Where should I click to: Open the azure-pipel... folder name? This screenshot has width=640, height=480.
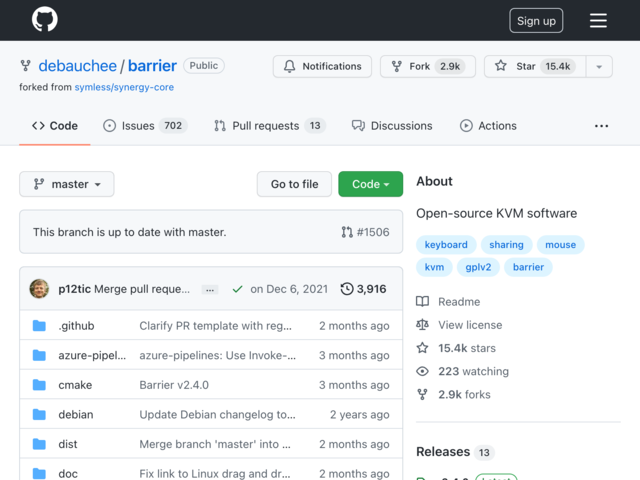[92, 356]
